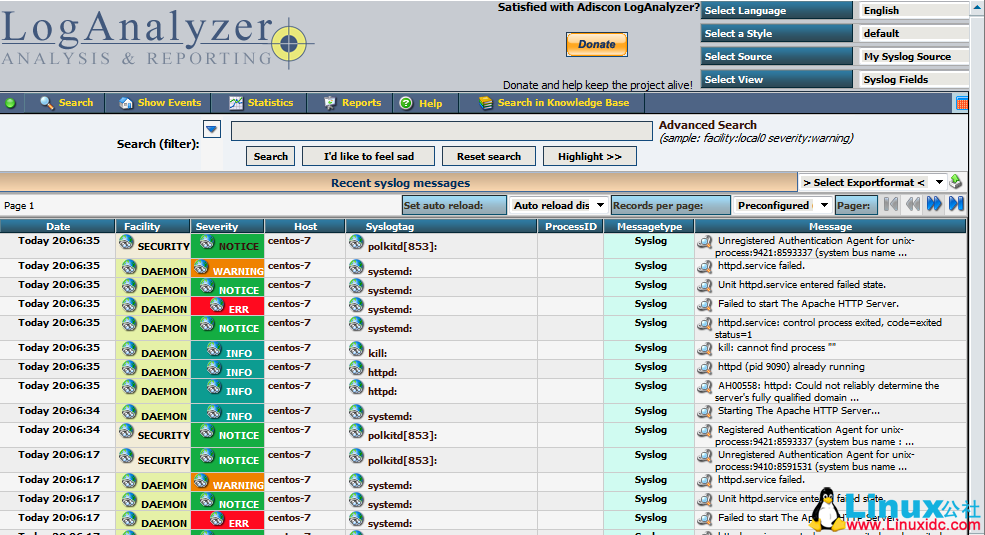The width and height of the screenshot is (985, 535).
Task: Go to last page pager icon
Action: pyautogui.click(x=956, y=204)
